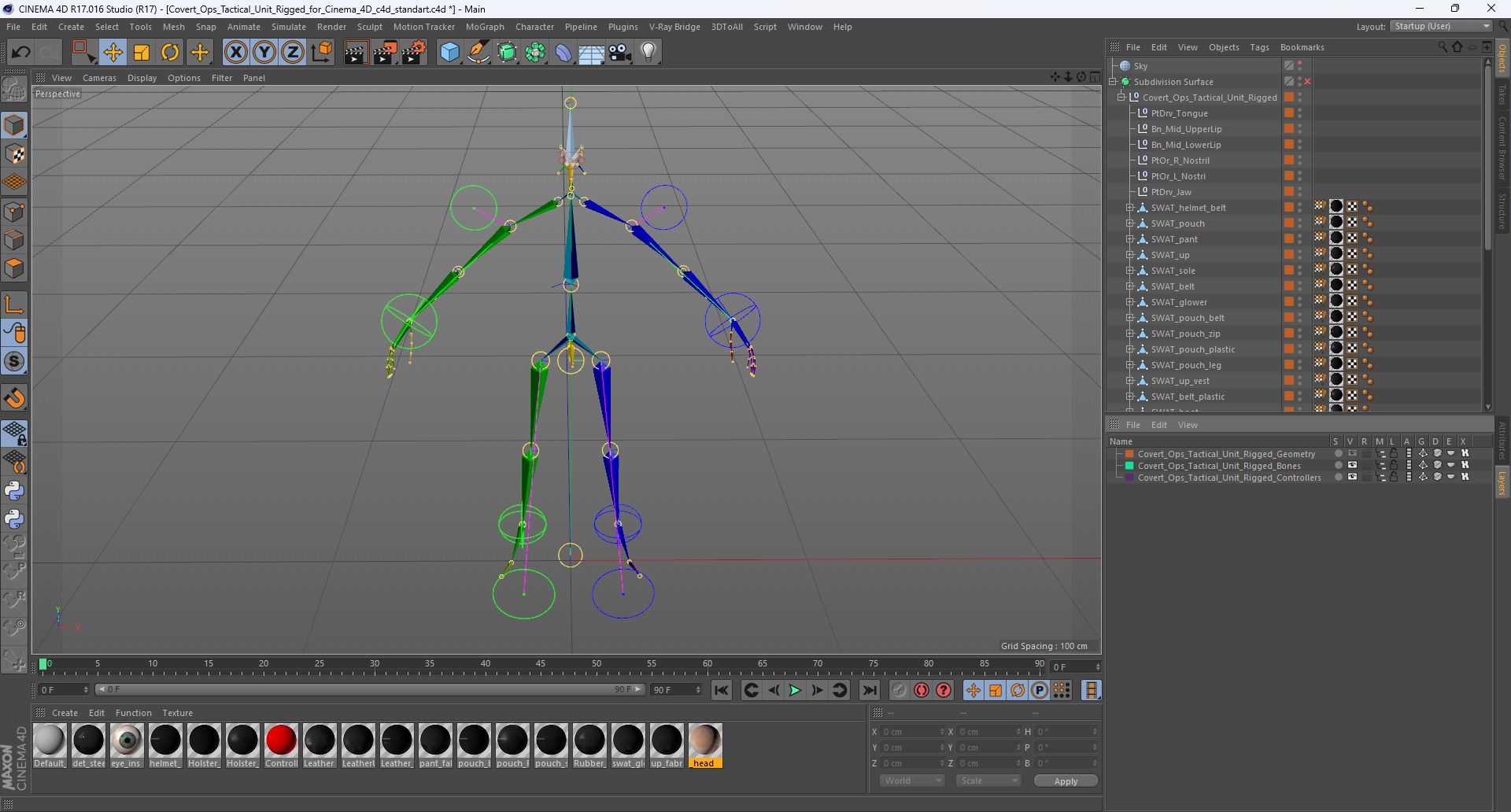Screen dimensions: 1511x812
Task: Click the Coordinate System icon
Action: click(321, 53)
